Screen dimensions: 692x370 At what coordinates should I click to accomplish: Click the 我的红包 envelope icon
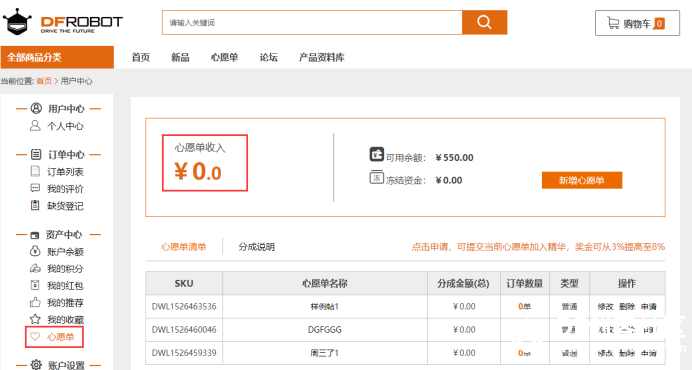click(x=35, y=285)
